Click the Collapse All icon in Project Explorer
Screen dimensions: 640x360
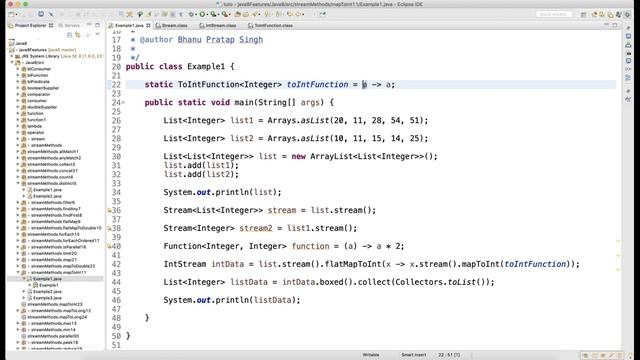(x=69, y=35)
